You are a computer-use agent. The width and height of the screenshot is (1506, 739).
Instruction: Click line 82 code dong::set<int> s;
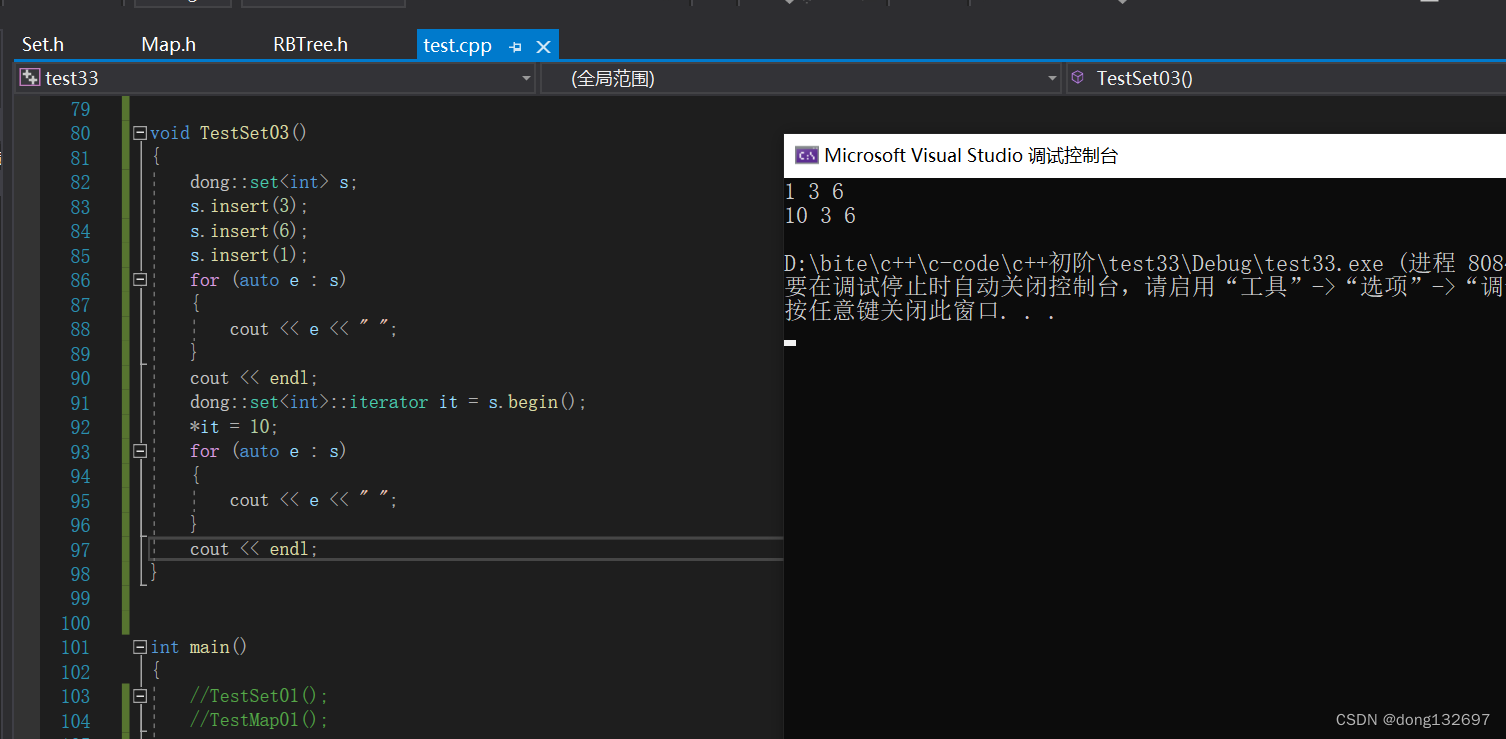(273, 182)
